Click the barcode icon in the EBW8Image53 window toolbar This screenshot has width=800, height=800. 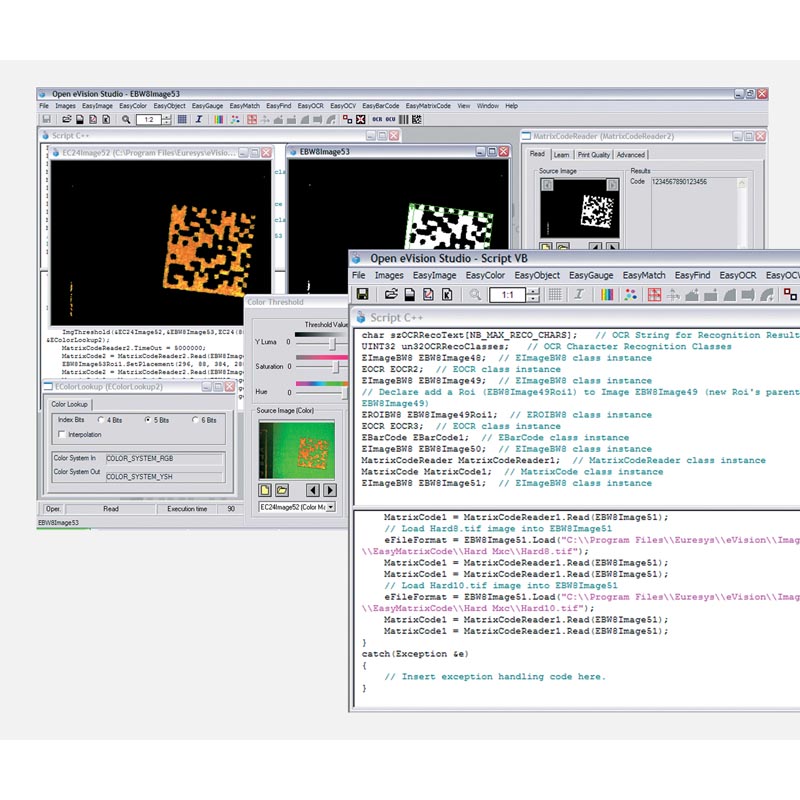pos(404,119)
